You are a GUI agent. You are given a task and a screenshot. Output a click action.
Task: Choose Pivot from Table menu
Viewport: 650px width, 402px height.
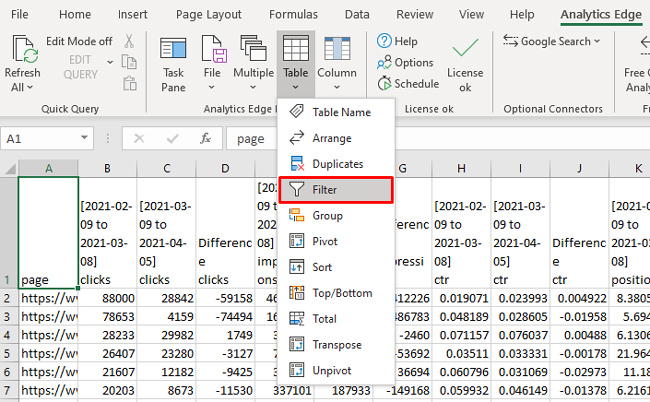pyautogui.click(x=327, y=241)
